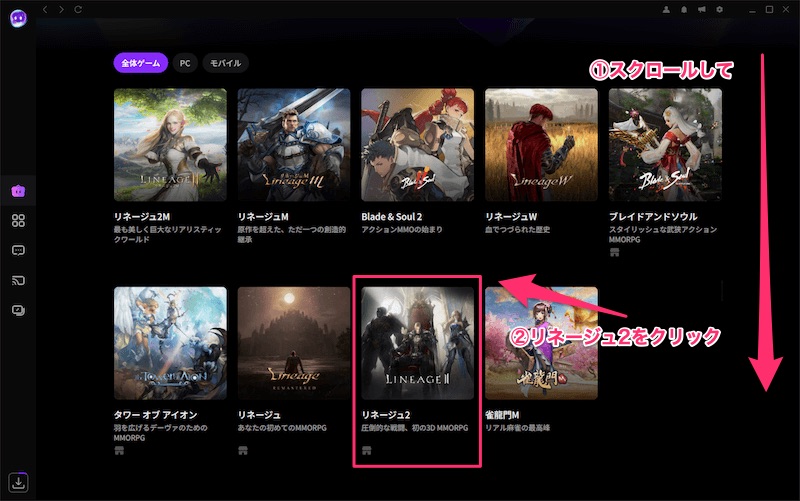Image resolution: width=800 pixels, height=501 pixels.
Task: Open the 雀龍門M game cover
Action: 541,343
